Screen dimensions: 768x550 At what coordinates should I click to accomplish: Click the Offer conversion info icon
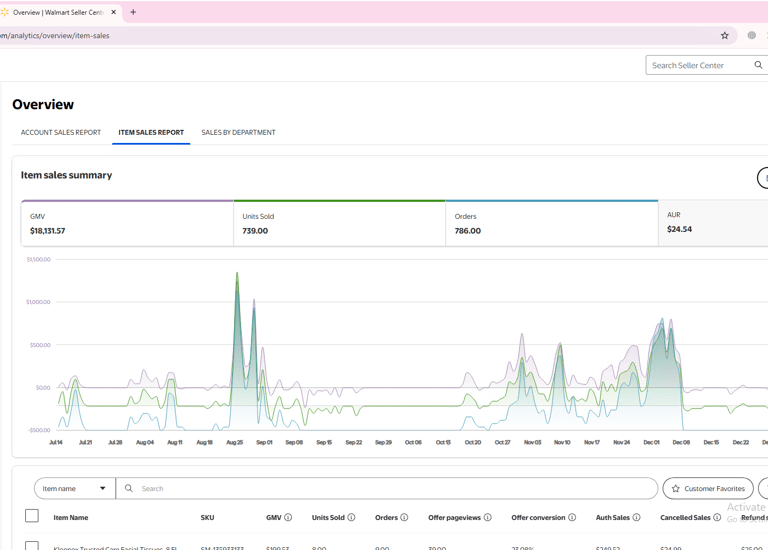pos(572,518)
